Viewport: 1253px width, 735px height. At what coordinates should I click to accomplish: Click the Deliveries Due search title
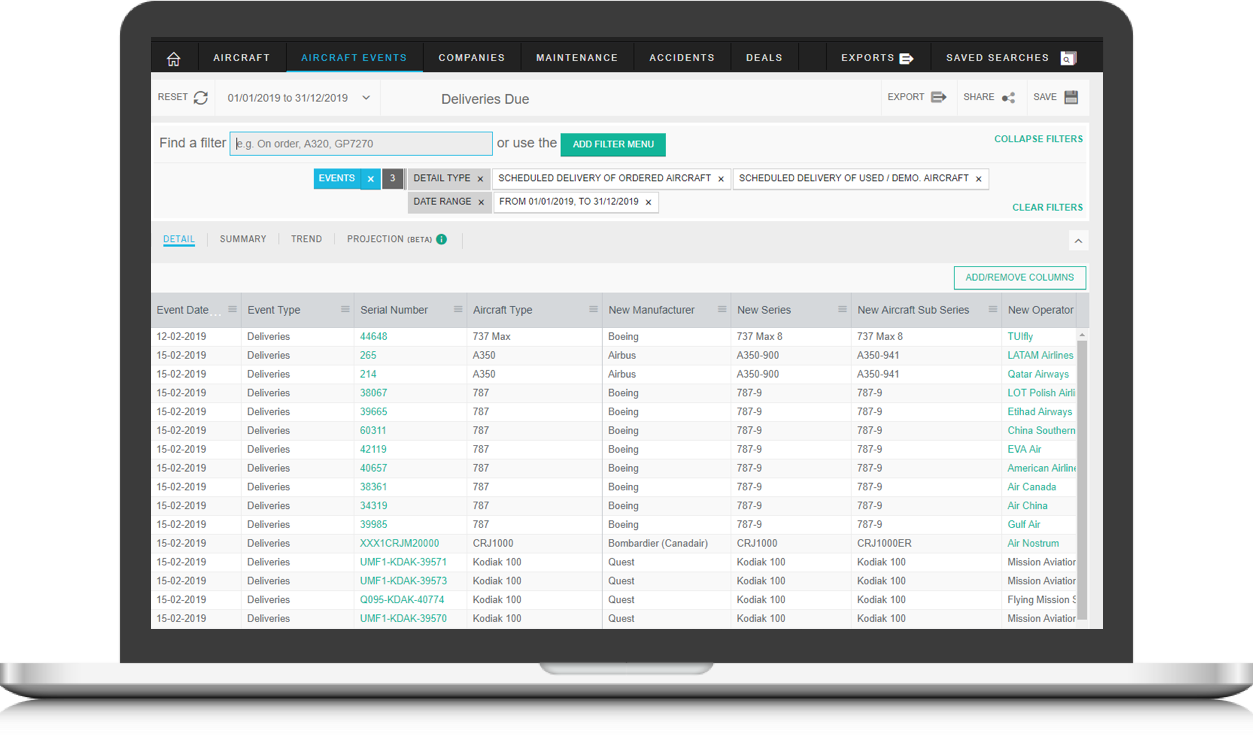point(485,99)
